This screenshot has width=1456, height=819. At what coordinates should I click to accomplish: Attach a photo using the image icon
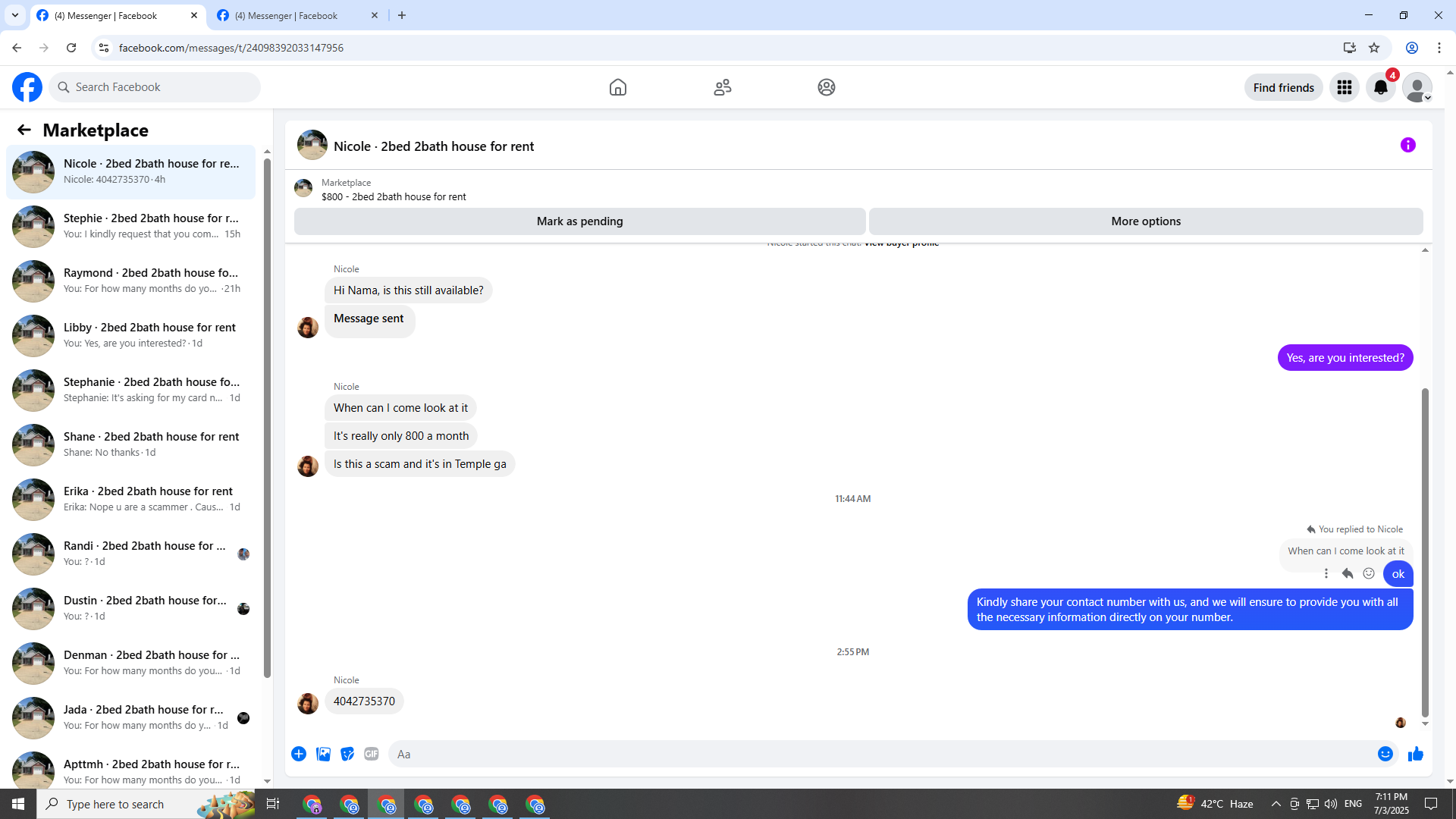point(323,754)
